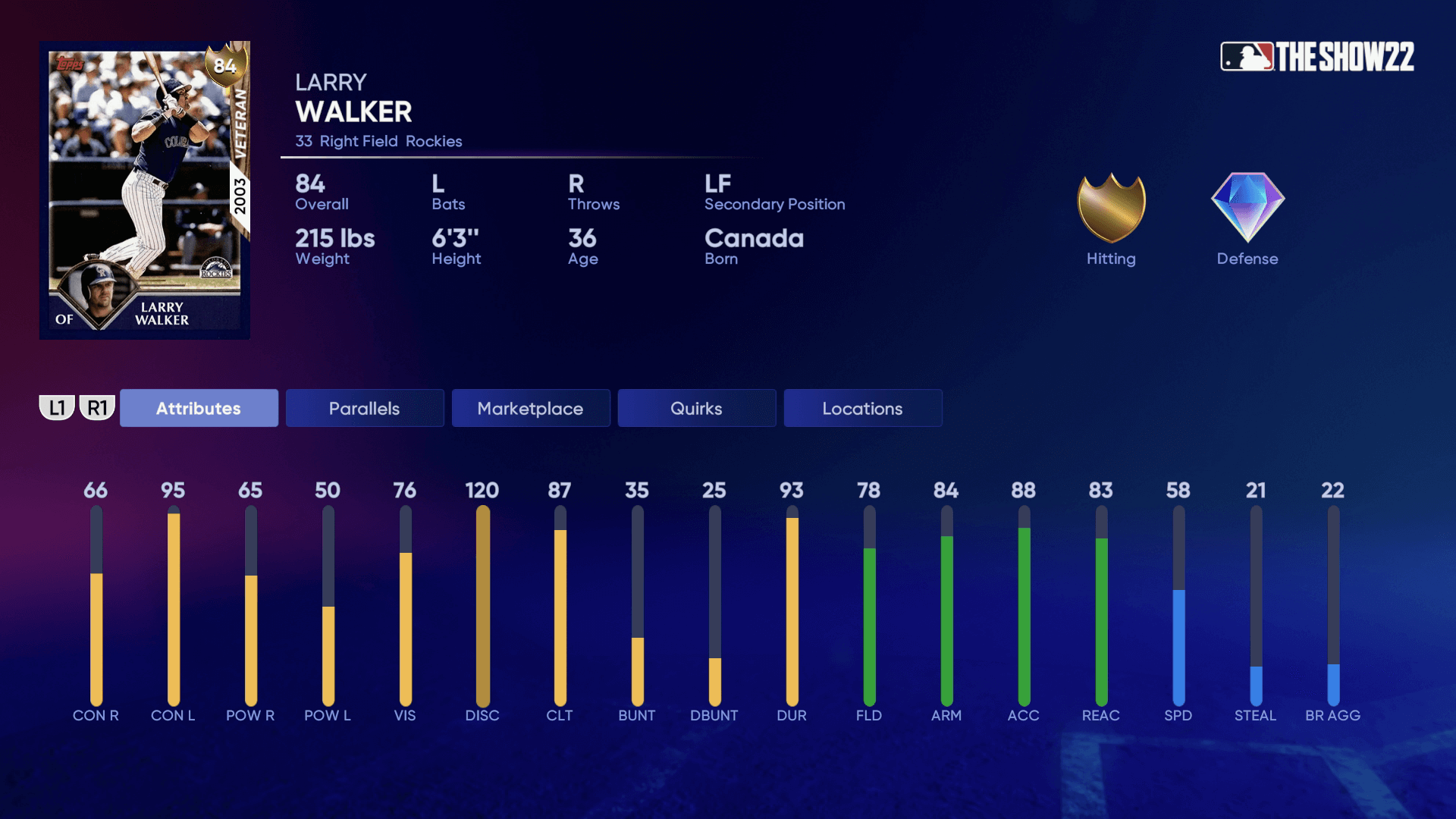Image resolution: width=1456 pixels, height=819 pixels.
Task: Select the Quirks tab
Action: [x=696, y=407]
